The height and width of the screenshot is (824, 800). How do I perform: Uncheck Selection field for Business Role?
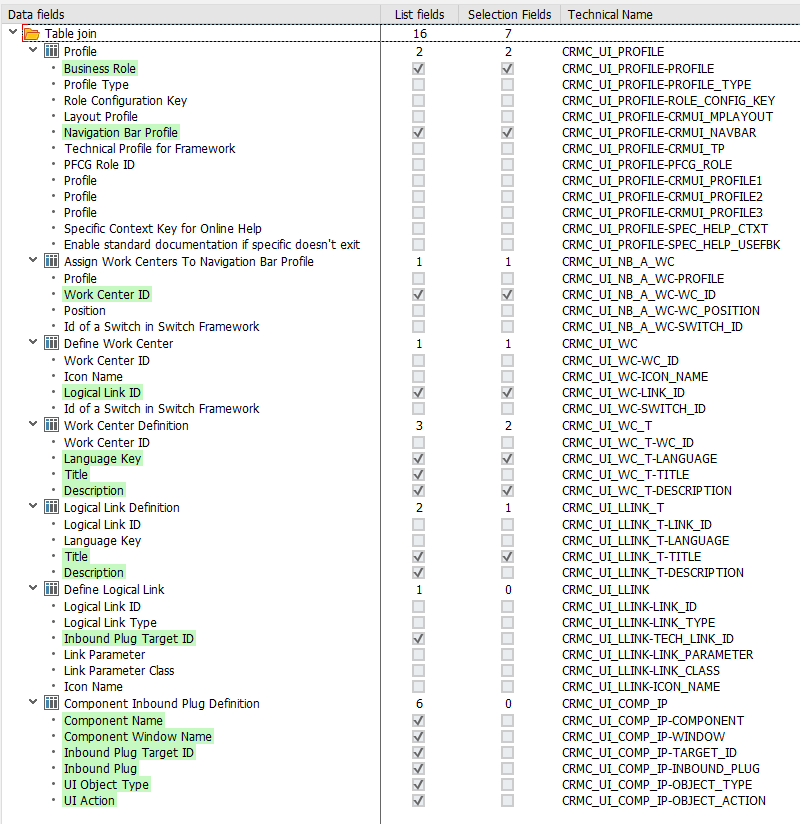coord(507,69)
